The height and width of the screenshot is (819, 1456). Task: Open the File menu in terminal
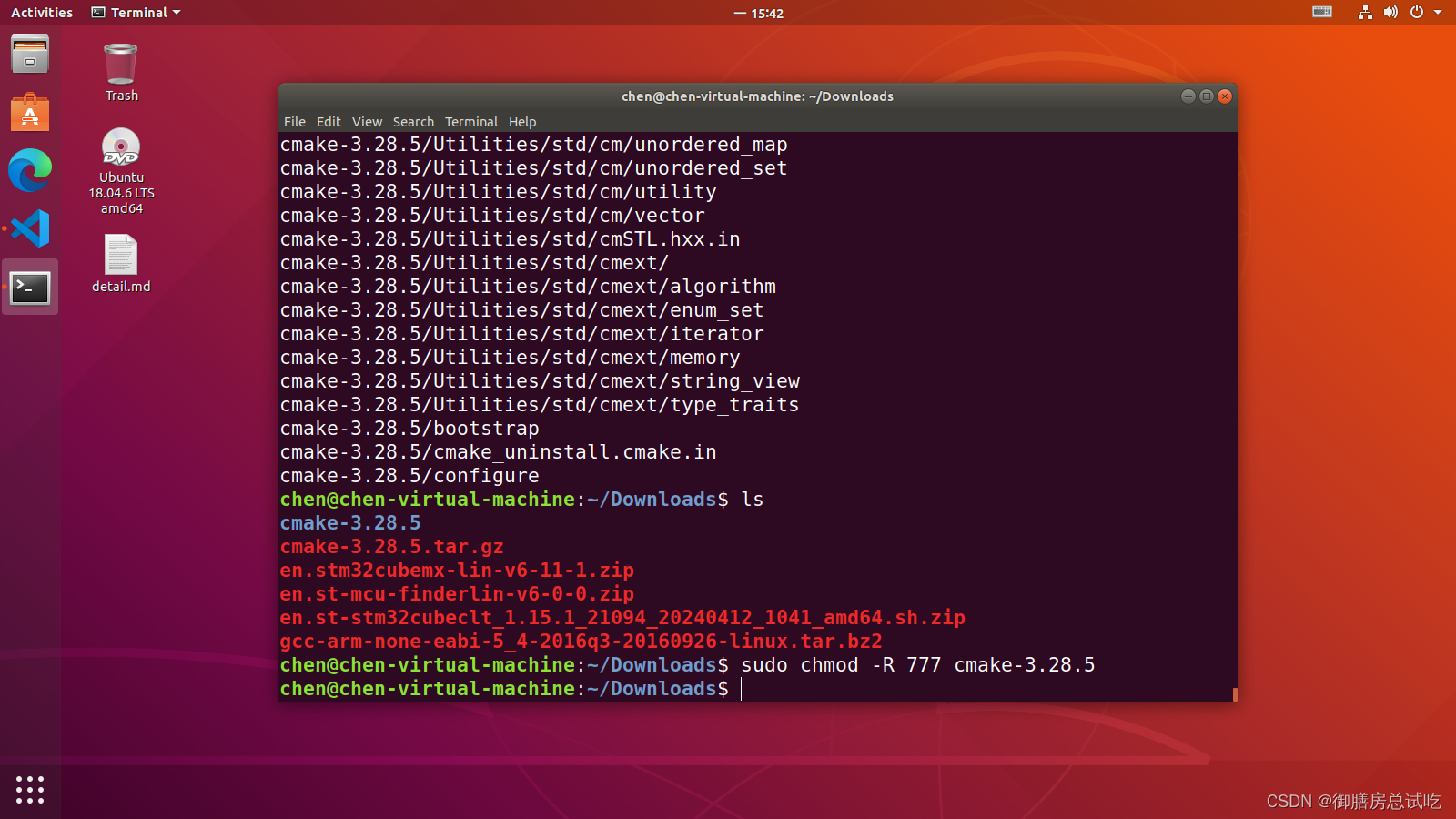pos(295,122)
